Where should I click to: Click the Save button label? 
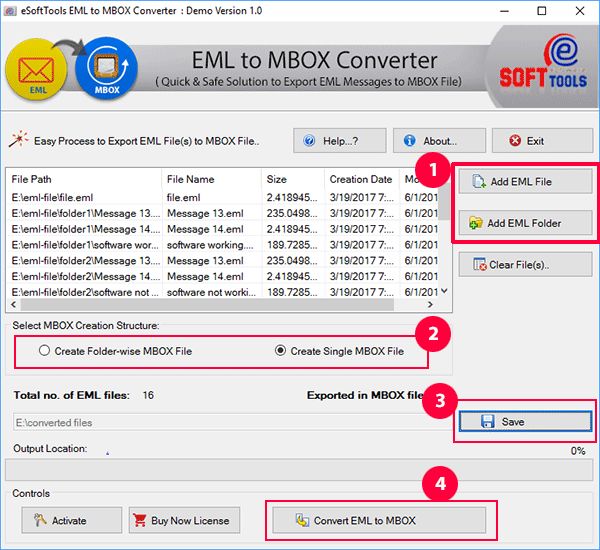tap(513, 421)
